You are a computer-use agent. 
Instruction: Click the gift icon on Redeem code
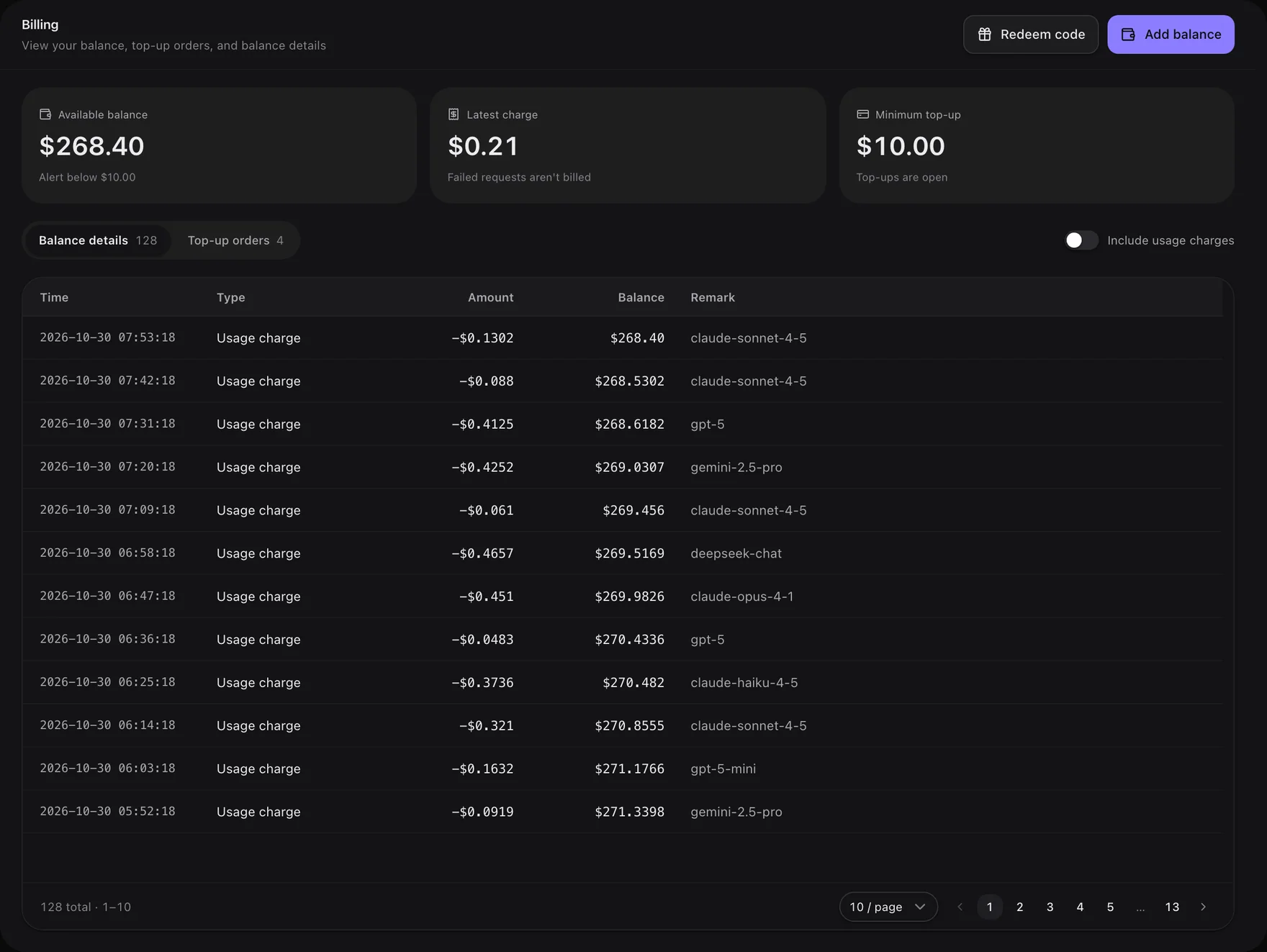tap(985, 35)
